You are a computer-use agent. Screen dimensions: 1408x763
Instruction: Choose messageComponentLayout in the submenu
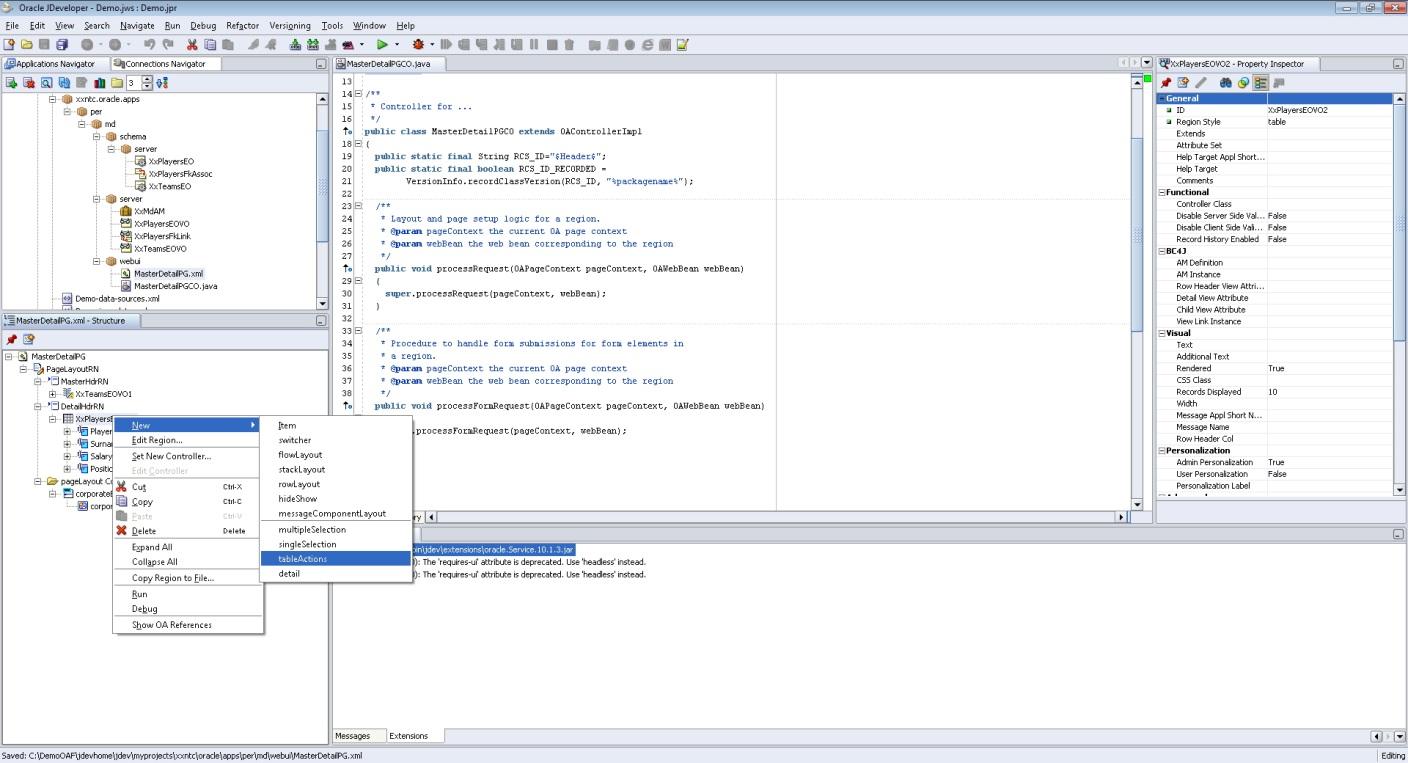335,514
